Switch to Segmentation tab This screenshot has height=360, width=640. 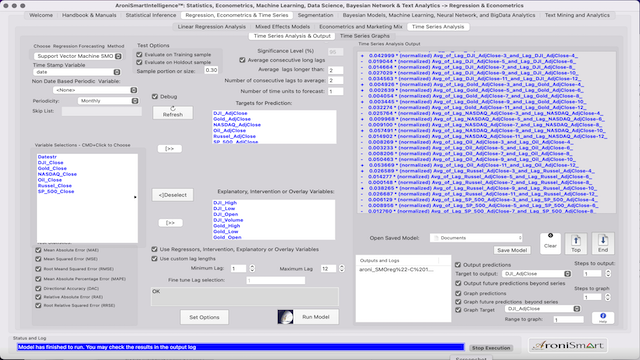click(315, 15)
